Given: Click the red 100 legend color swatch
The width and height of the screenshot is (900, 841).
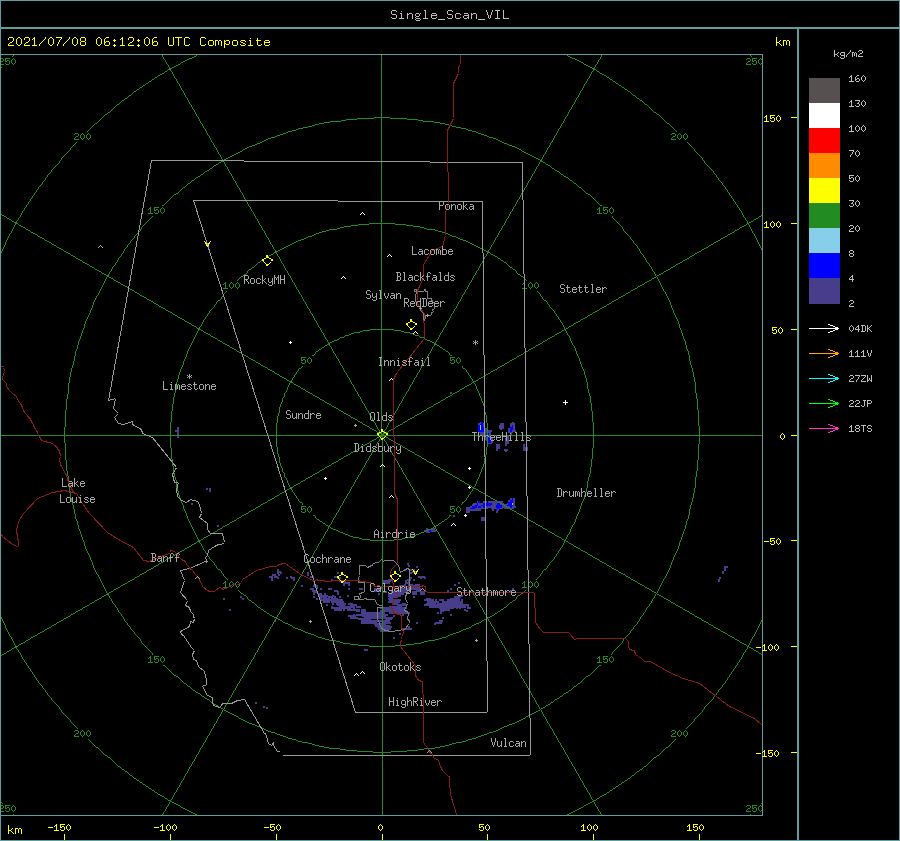Looking at the screenshot, I should coord(824,141).
